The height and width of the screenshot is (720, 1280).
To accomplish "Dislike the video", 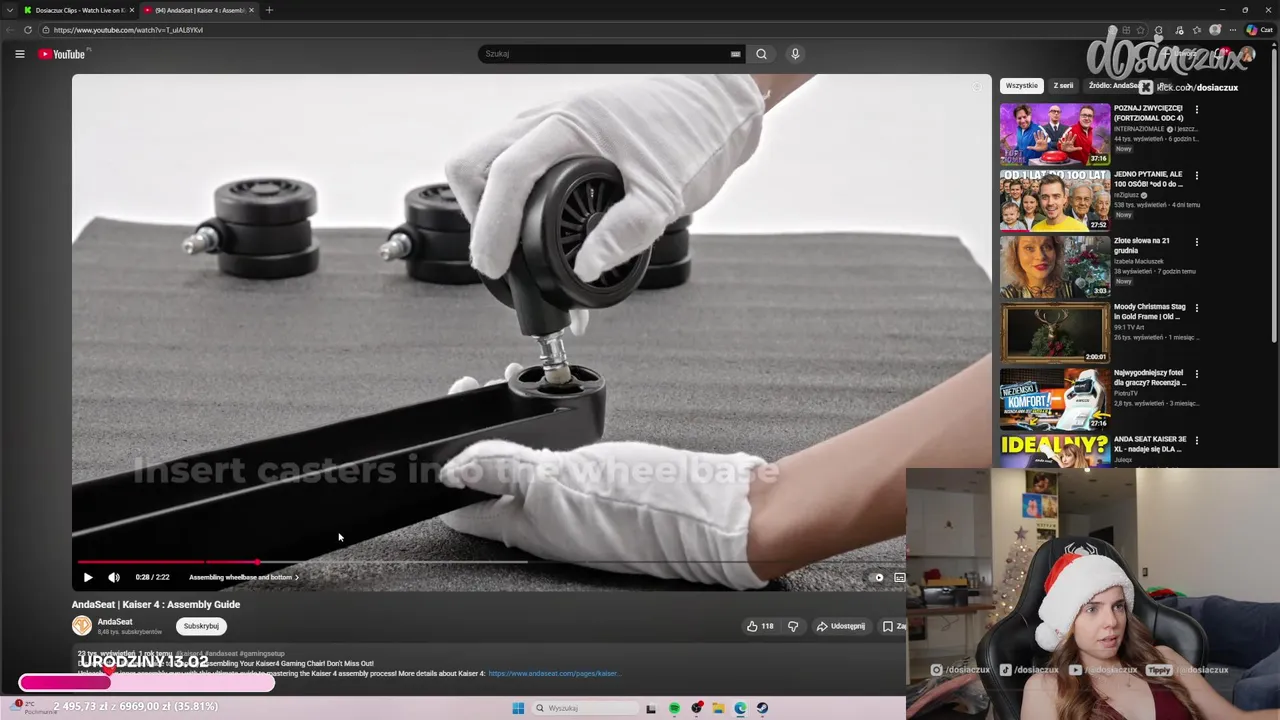I will [793, 626].
